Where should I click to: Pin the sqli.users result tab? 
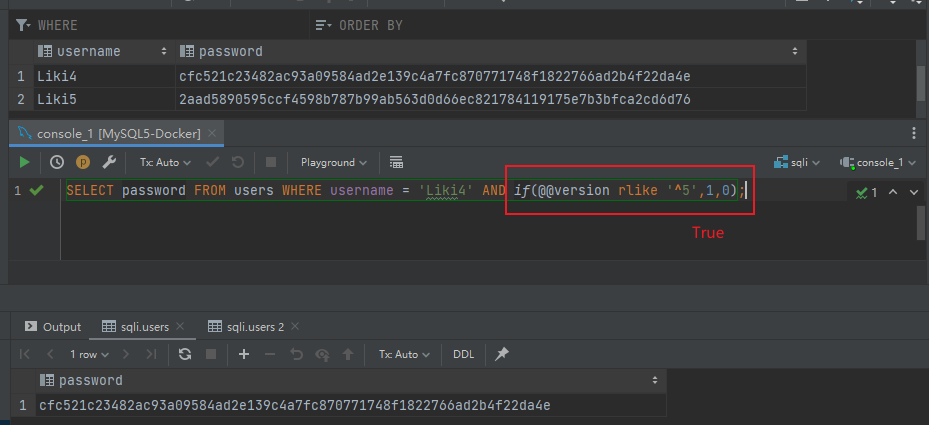click(502, 354)
